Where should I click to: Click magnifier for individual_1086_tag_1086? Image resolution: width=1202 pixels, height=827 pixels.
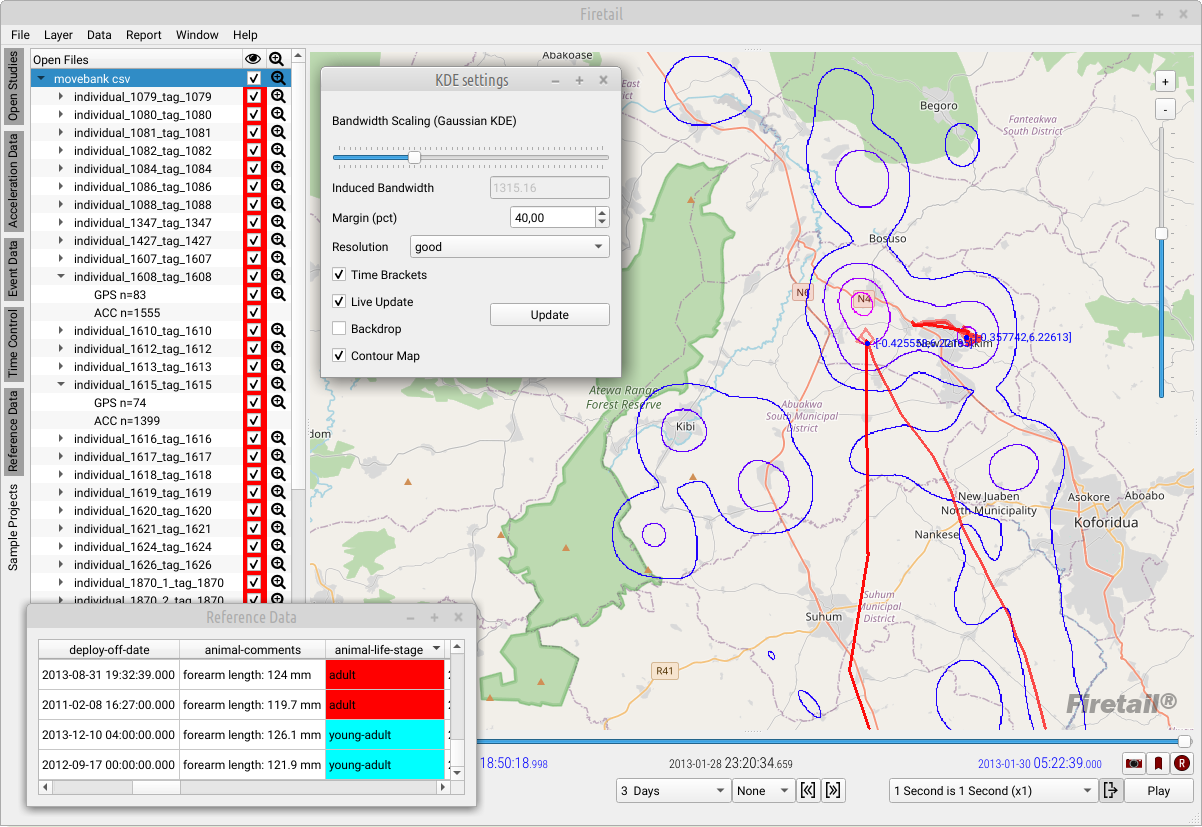[x=279, y=187]
